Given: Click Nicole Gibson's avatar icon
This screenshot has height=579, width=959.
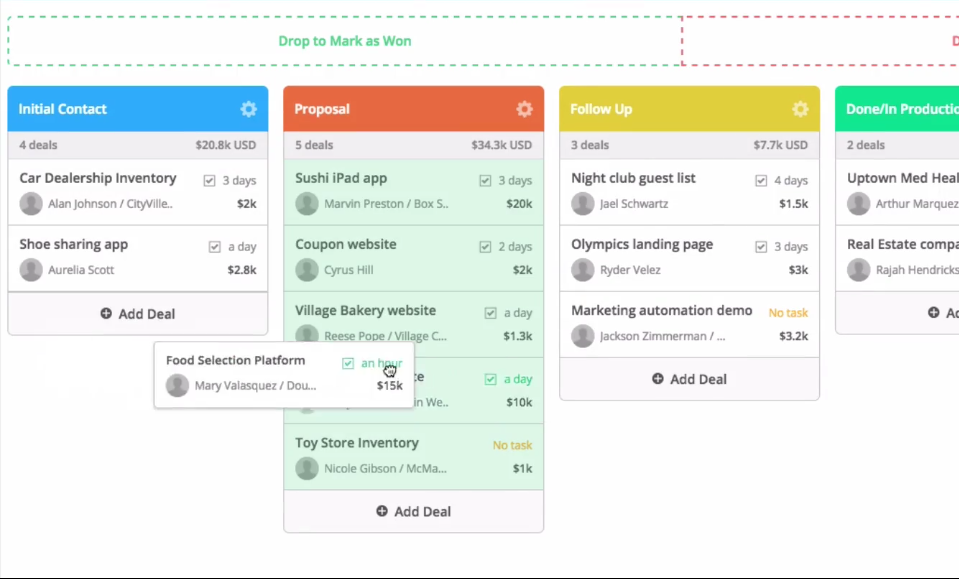Looking at the screenshot, I should tap(307, 468).
